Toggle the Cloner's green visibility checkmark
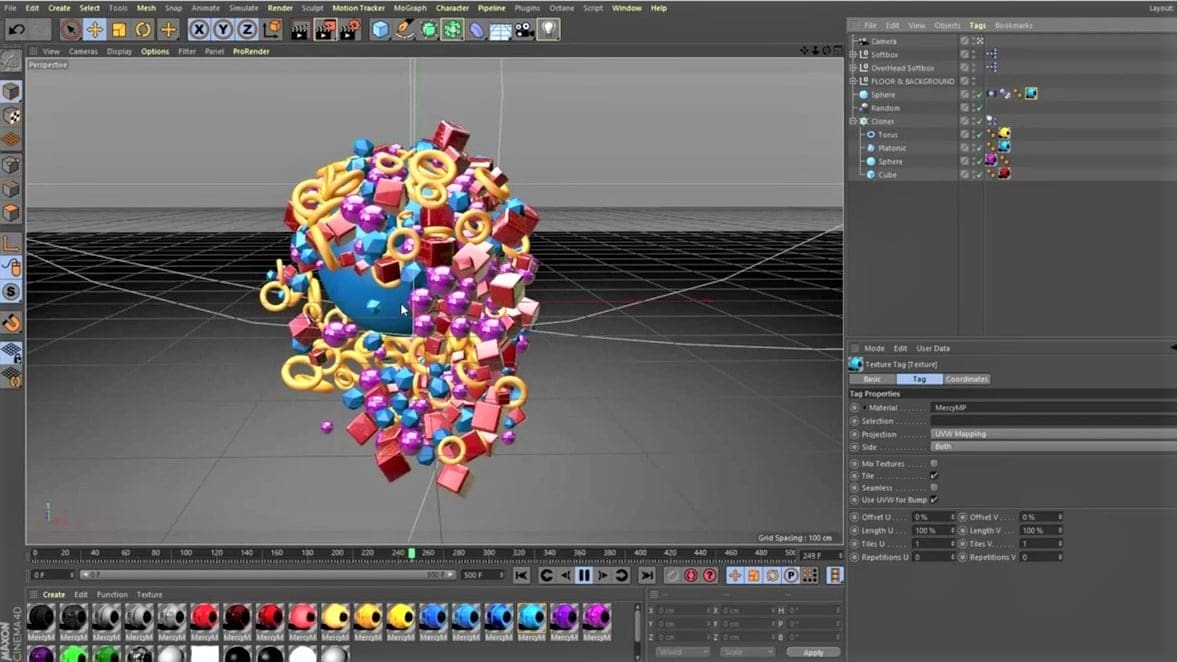 [x=978, y=121]
